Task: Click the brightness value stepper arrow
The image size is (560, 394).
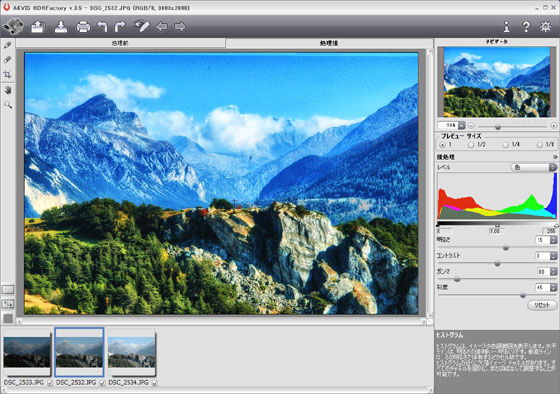Action: pyautogui.click(x=554, y=240)
